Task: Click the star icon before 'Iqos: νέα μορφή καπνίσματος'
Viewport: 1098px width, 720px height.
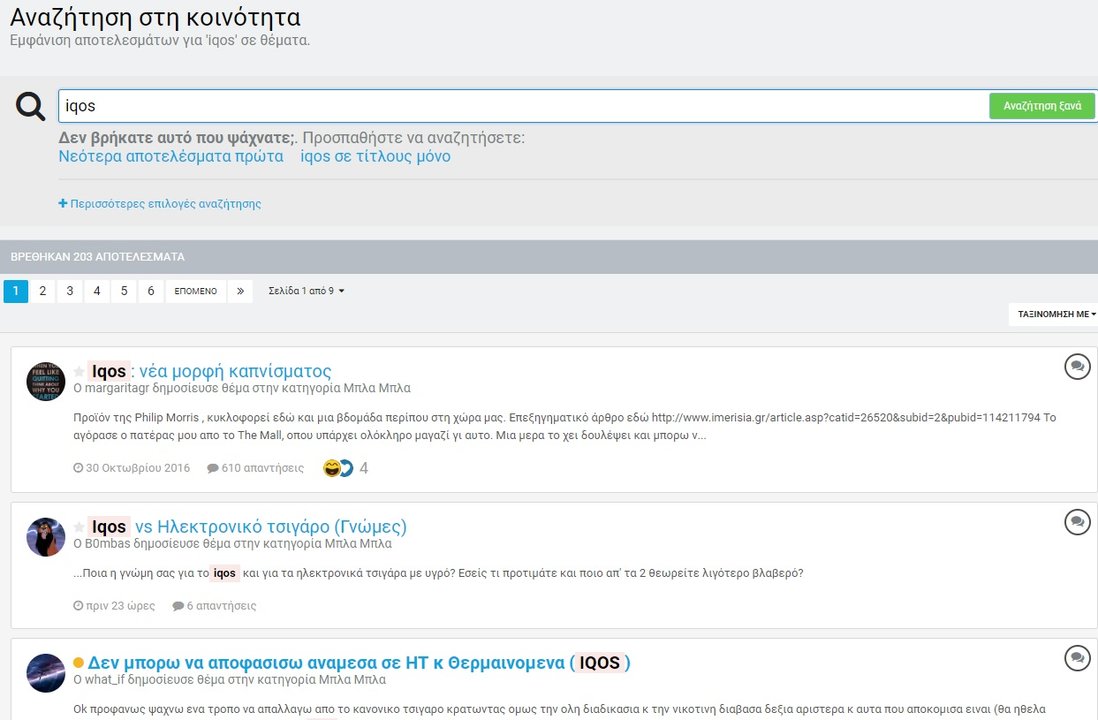Action: [x=79, y=371]
